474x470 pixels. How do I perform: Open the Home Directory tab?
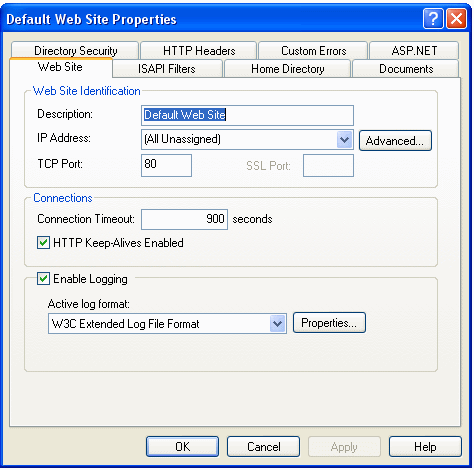point(288,69)
